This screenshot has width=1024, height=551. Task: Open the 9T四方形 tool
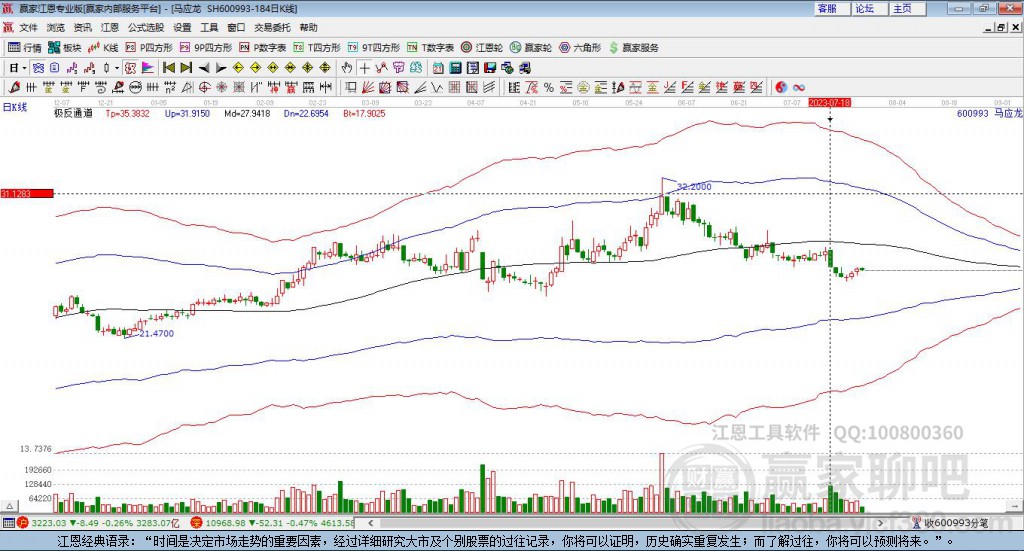[373, 48]
